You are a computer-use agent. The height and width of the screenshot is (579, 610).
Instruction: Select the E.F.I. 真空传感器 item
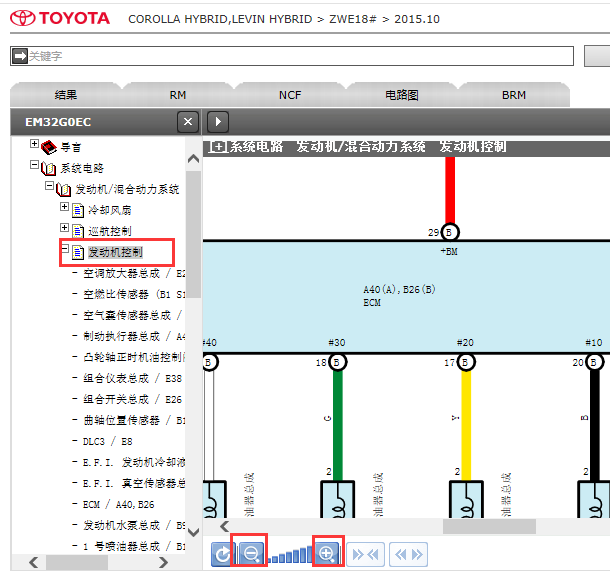pyautogui.click(x=134, y=484)
